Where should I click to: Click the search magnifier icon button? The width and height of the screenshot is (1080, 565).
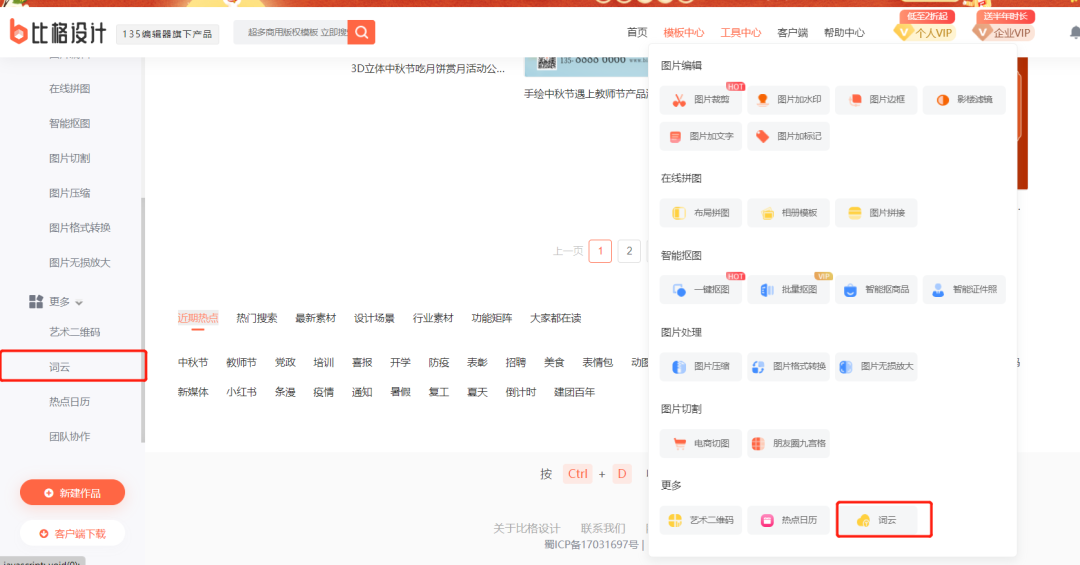[x=361, y=32]
